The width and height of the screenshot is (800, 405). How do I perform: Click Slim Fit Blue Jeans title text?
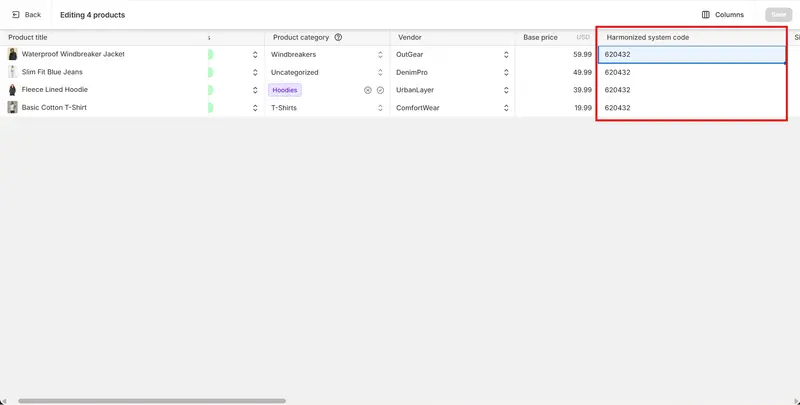[52, 72]
